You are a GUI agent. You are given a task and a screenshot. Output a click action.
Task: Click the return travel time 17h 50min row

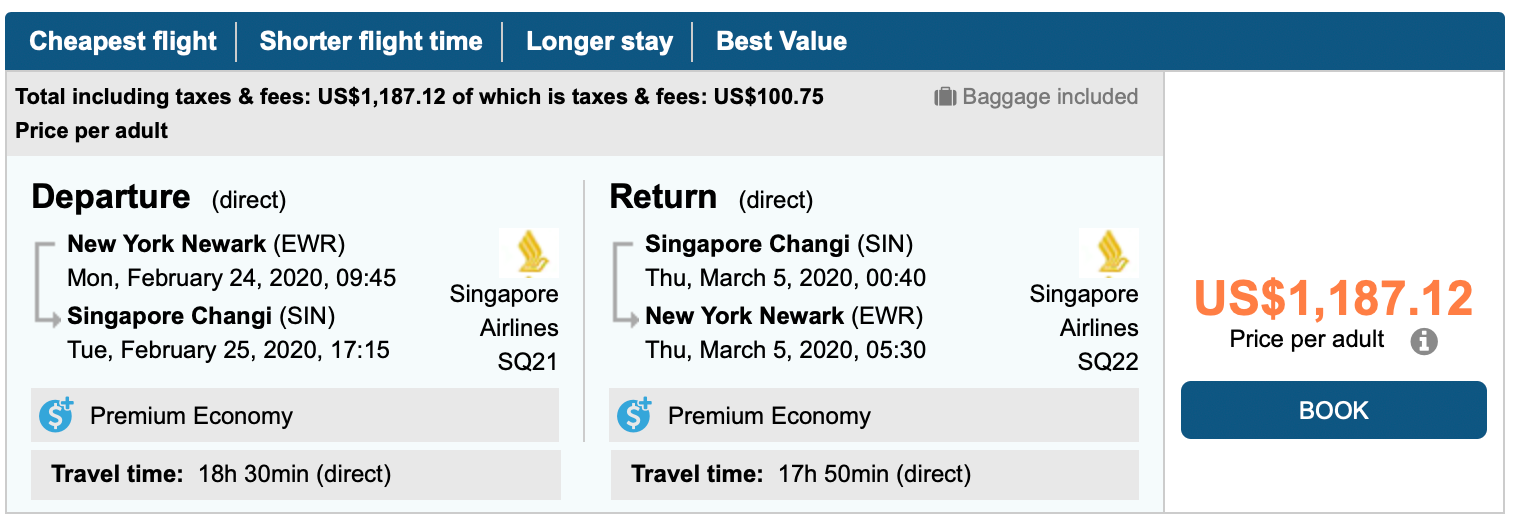click(873, 474)
